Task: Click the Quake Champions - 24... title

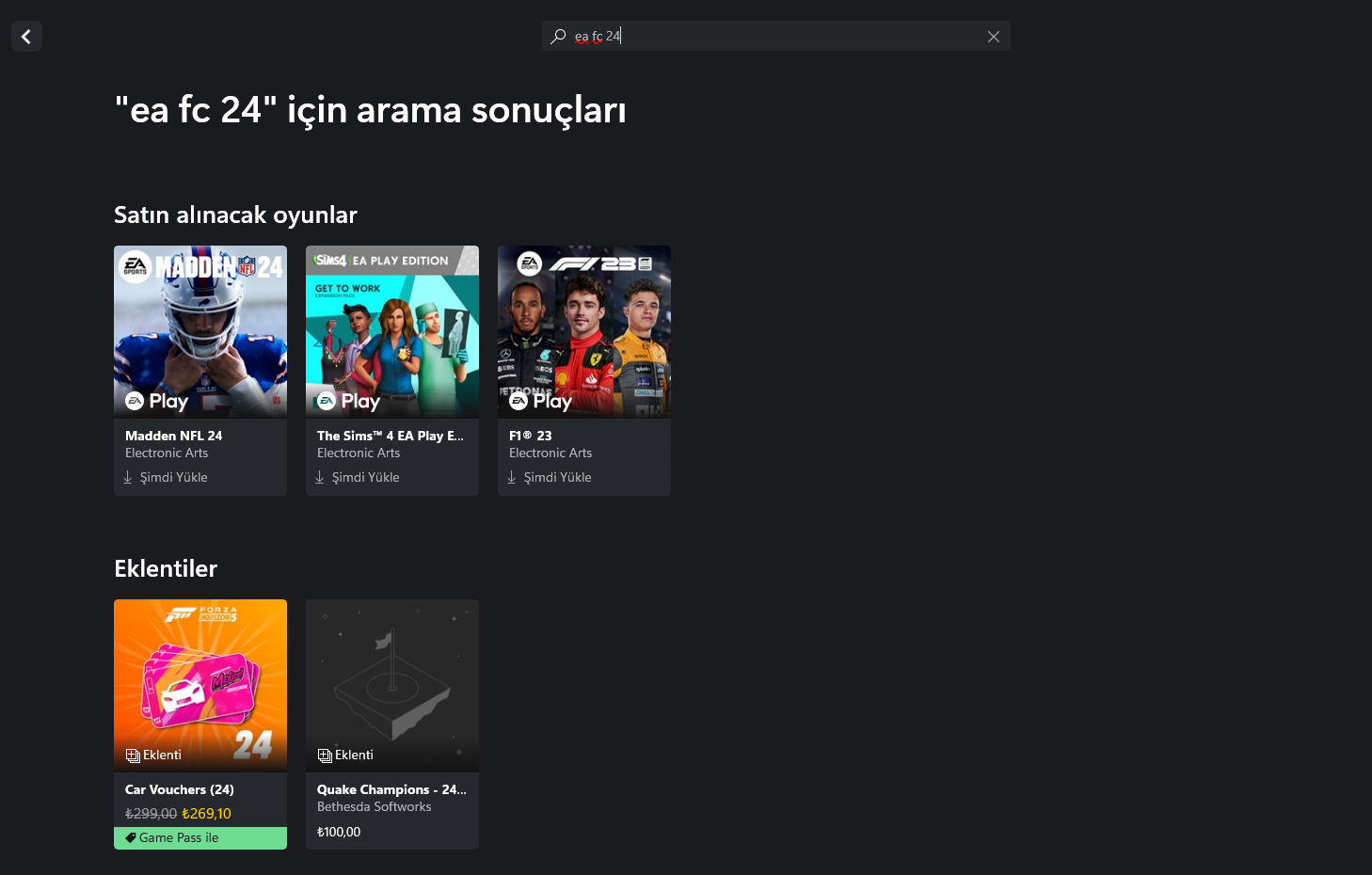Action: [391, 789]
